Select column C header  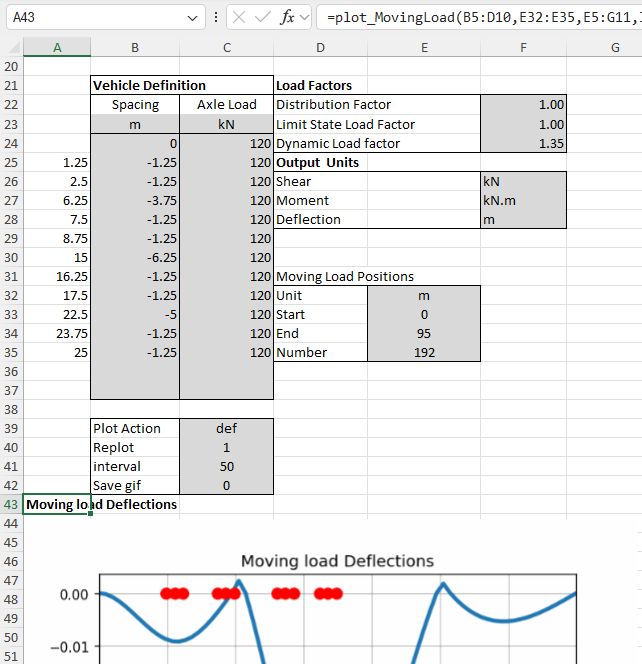[226, 47]
